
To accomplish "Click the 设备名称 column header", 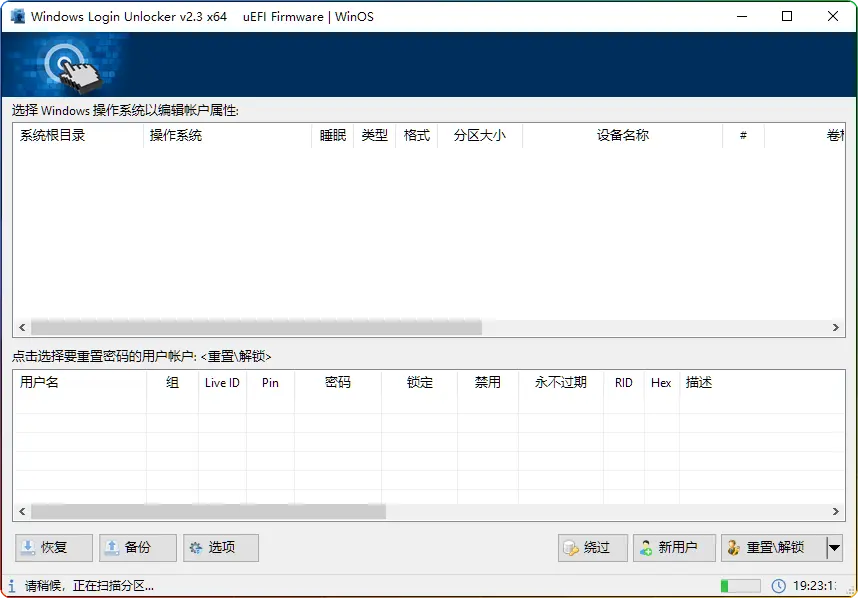I will (x=623, y=135).
